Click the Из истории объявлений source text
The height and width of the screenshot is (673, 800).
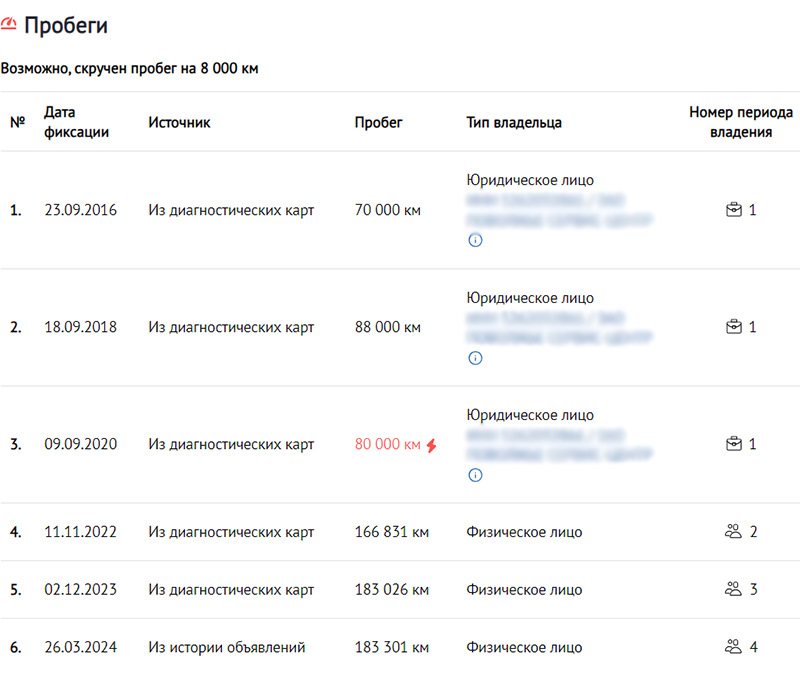point(226,647)
